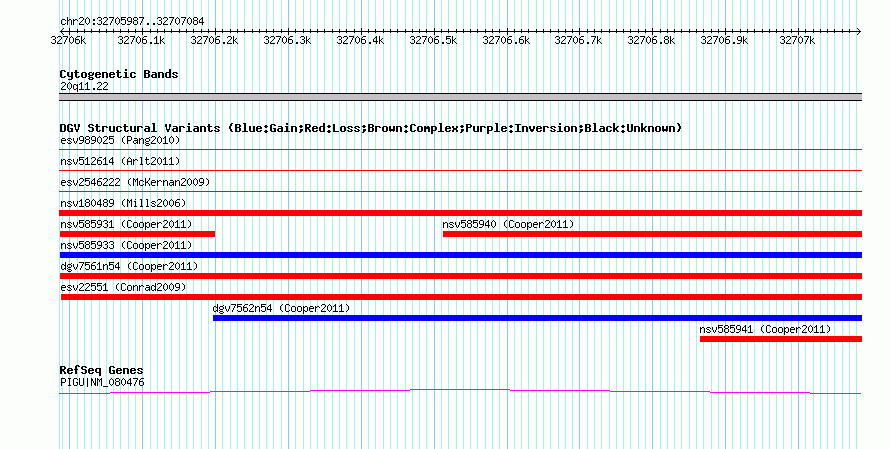The width and height of the screenshot is (890, 449).
Task: Click the 32706.3k ruler tick label
Action: 287,40
